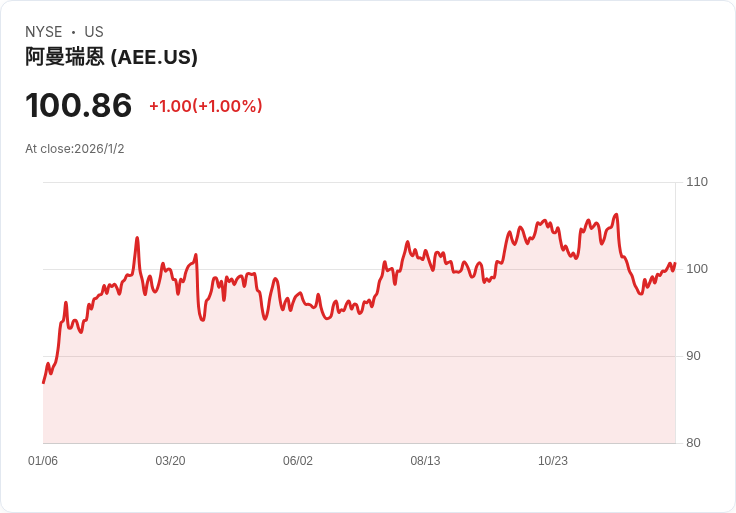The height and width of the screenshot is (513, 736).
Task: Select the 01/06 date on x-axis
Action: coord(43,461)
